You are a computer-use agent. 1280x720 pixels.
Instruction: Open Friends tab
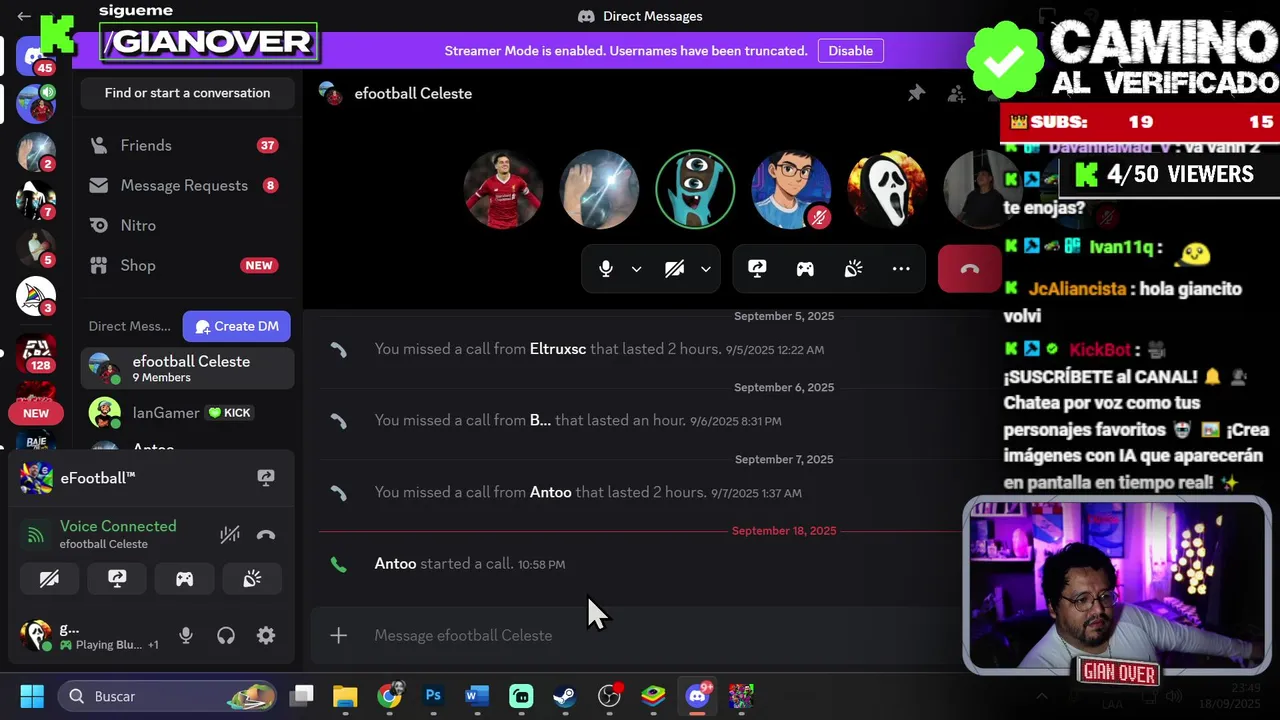tap(187, 145)
